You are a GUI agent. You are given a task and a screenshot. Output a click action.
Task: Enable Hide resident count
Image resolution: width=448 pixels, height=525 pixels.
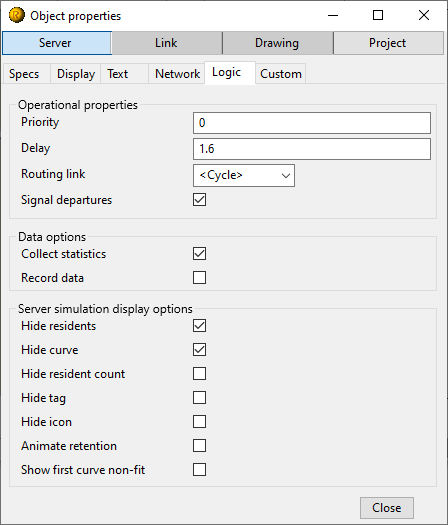199,374
